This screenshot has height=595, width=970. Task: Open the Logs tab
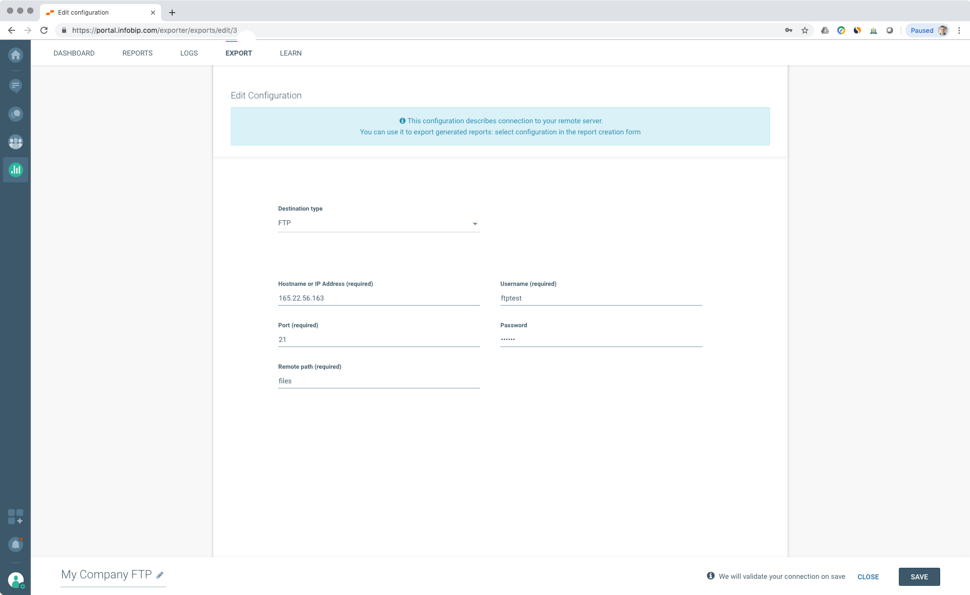coord(189,53)
